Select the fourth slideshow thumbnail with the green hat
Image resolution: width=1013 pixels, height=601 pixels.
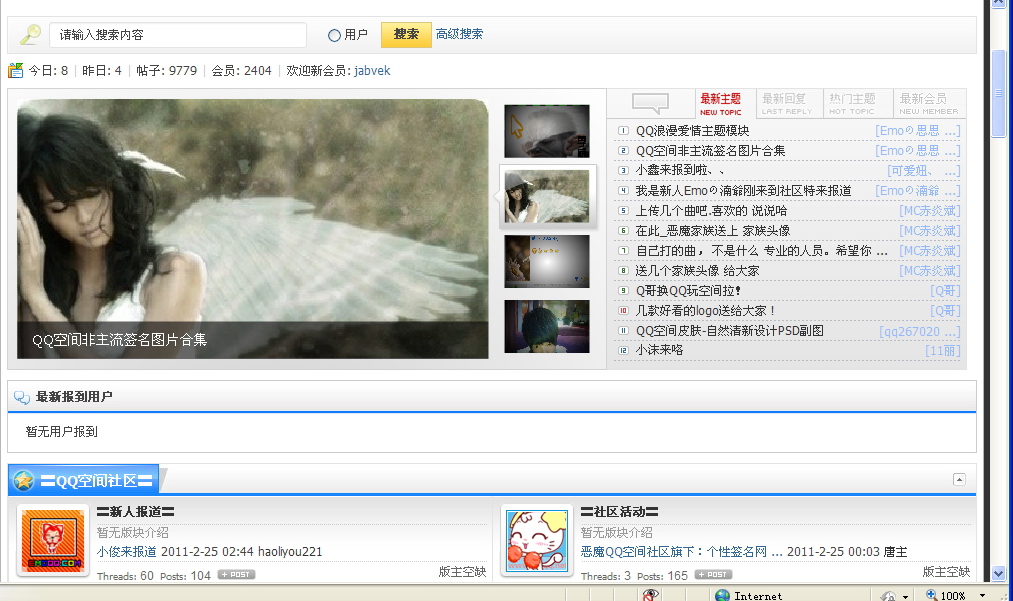[547, 326]
